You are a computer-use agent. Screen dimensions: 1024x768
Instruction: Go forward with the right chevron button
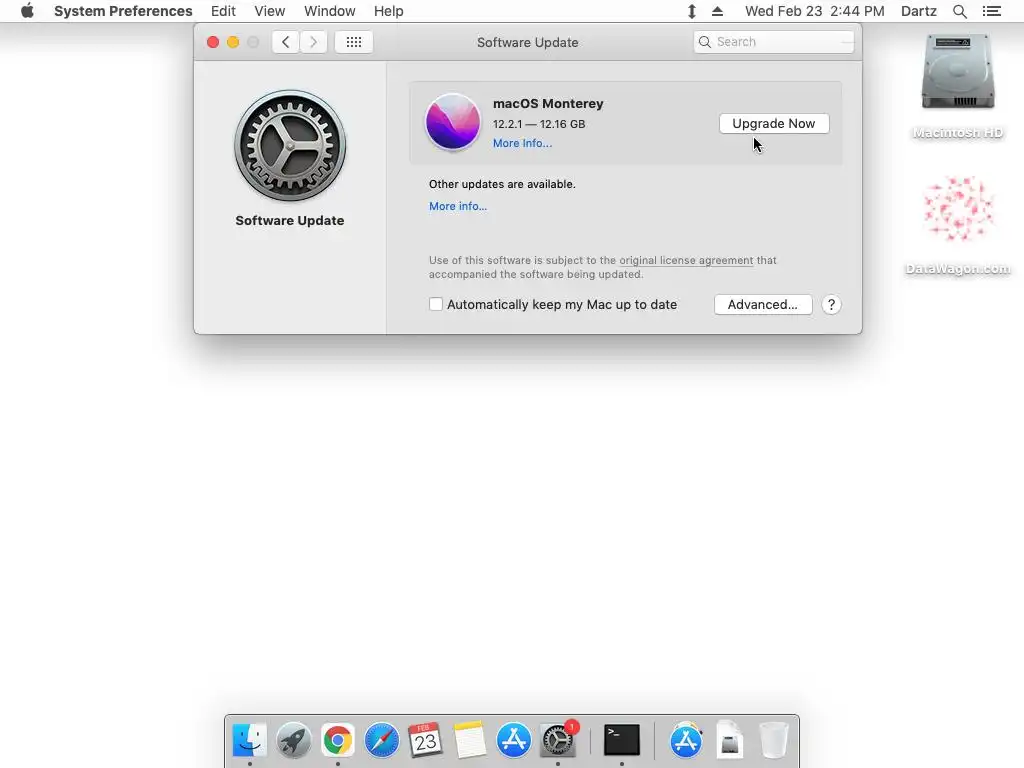click(313, 42)
